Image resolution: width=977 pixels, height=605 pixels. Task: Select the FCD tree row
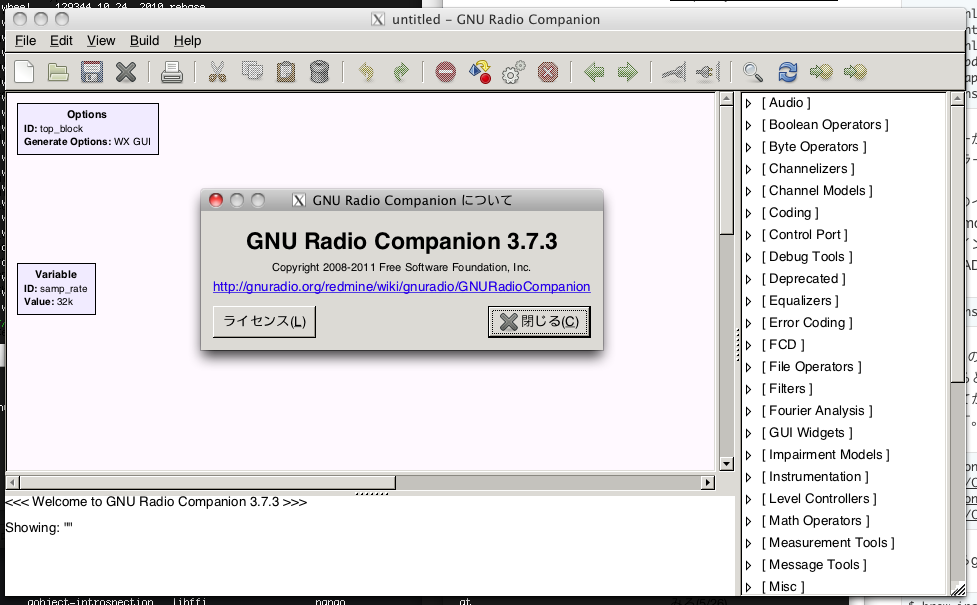846,345
